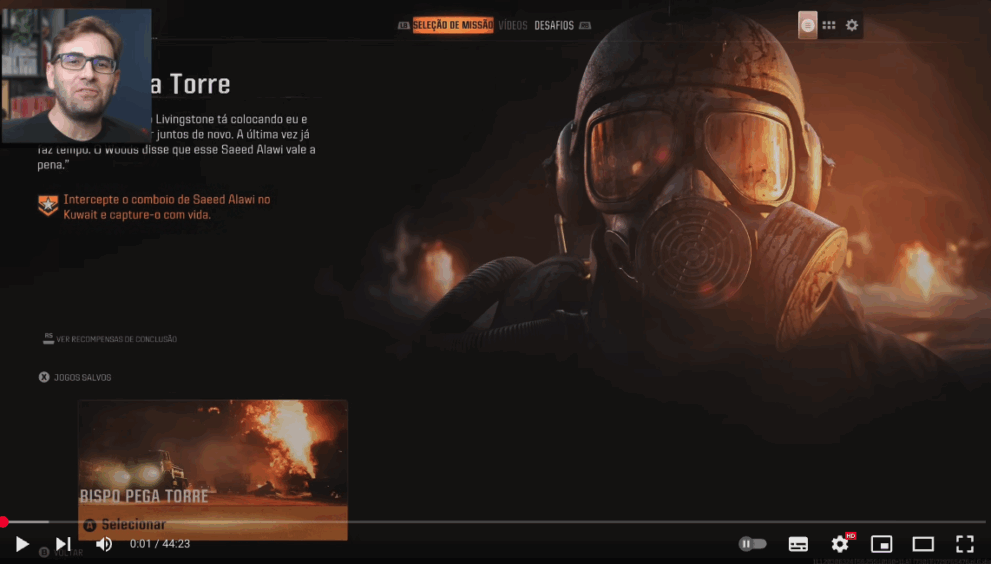The width and height of the screenshot is (991, 564).
Task: Select the Seleção de Missão tab
Action: 453,25
